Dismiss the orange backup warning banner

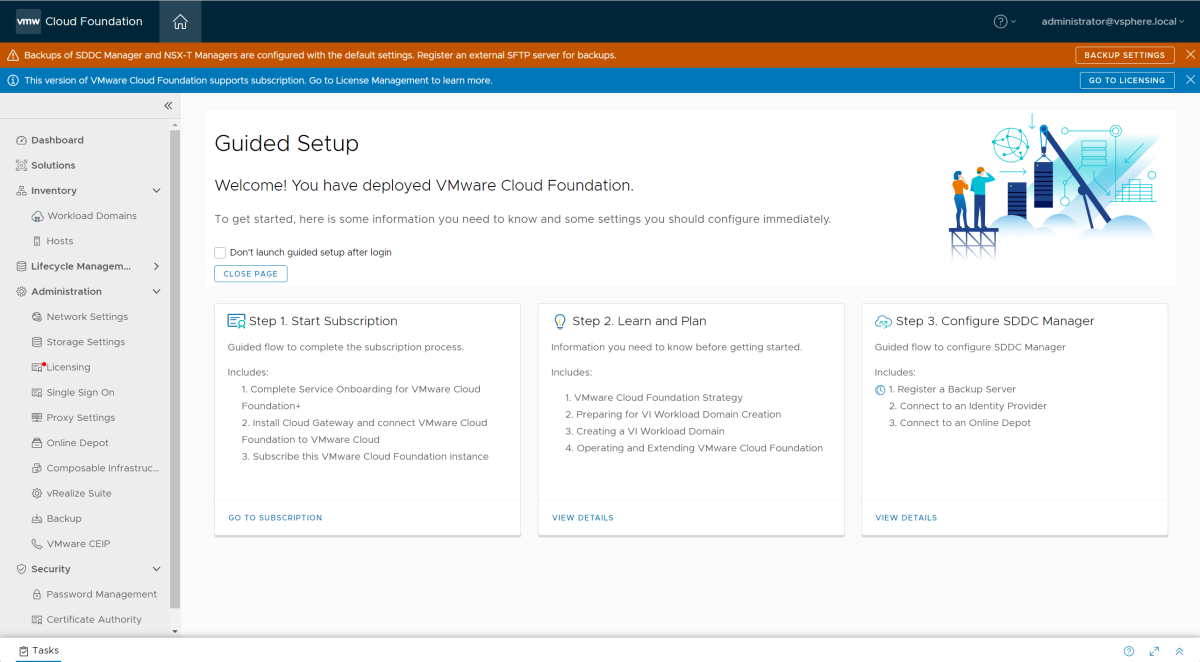(x=1190, y=55)
